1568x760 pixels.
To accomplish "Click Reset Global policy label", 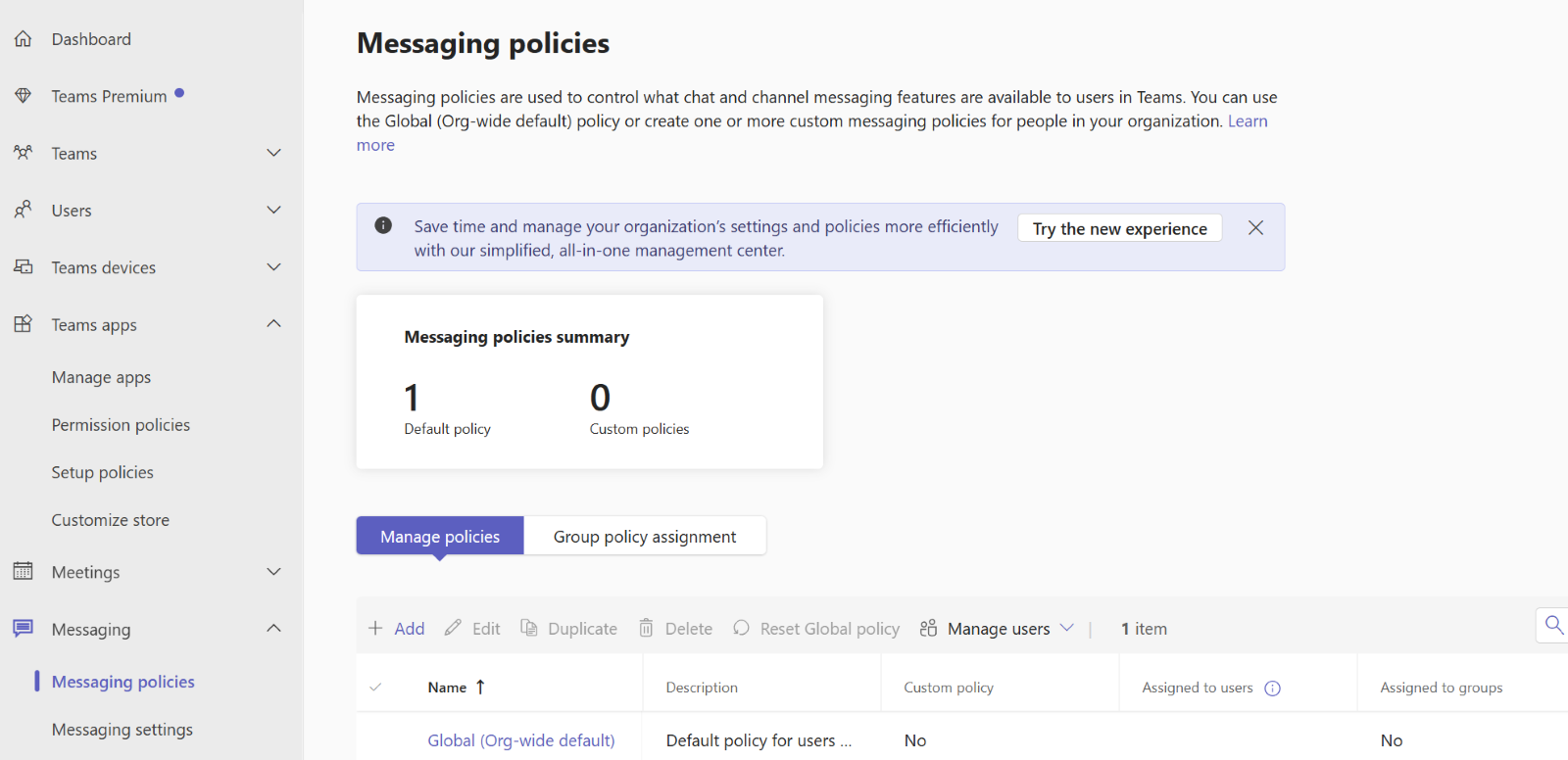I will (x=830, y=629).
